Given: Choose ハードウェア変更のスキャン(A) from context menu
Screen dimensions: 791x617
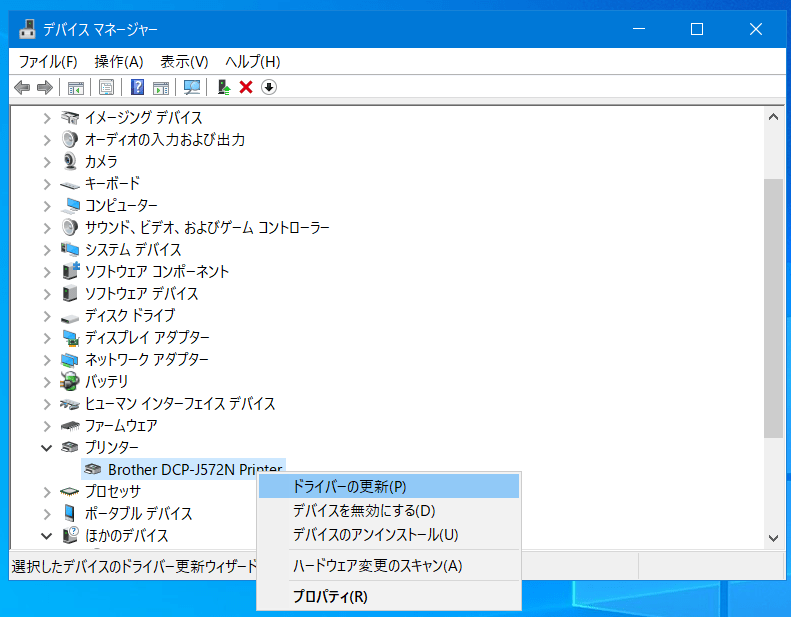Looking at the screenshot, I should point(389,566).
